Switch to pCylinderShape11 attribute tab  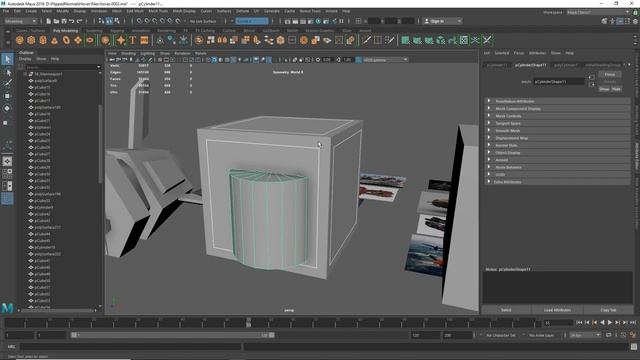pos(531,65)
